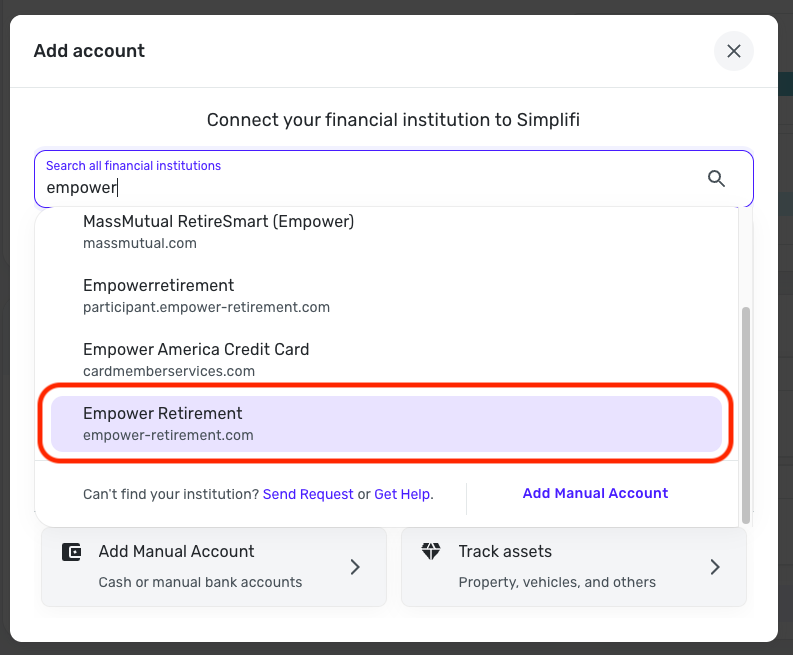Close the Add account dialog
Screen dimensions: 793x655
coord(733,51)
